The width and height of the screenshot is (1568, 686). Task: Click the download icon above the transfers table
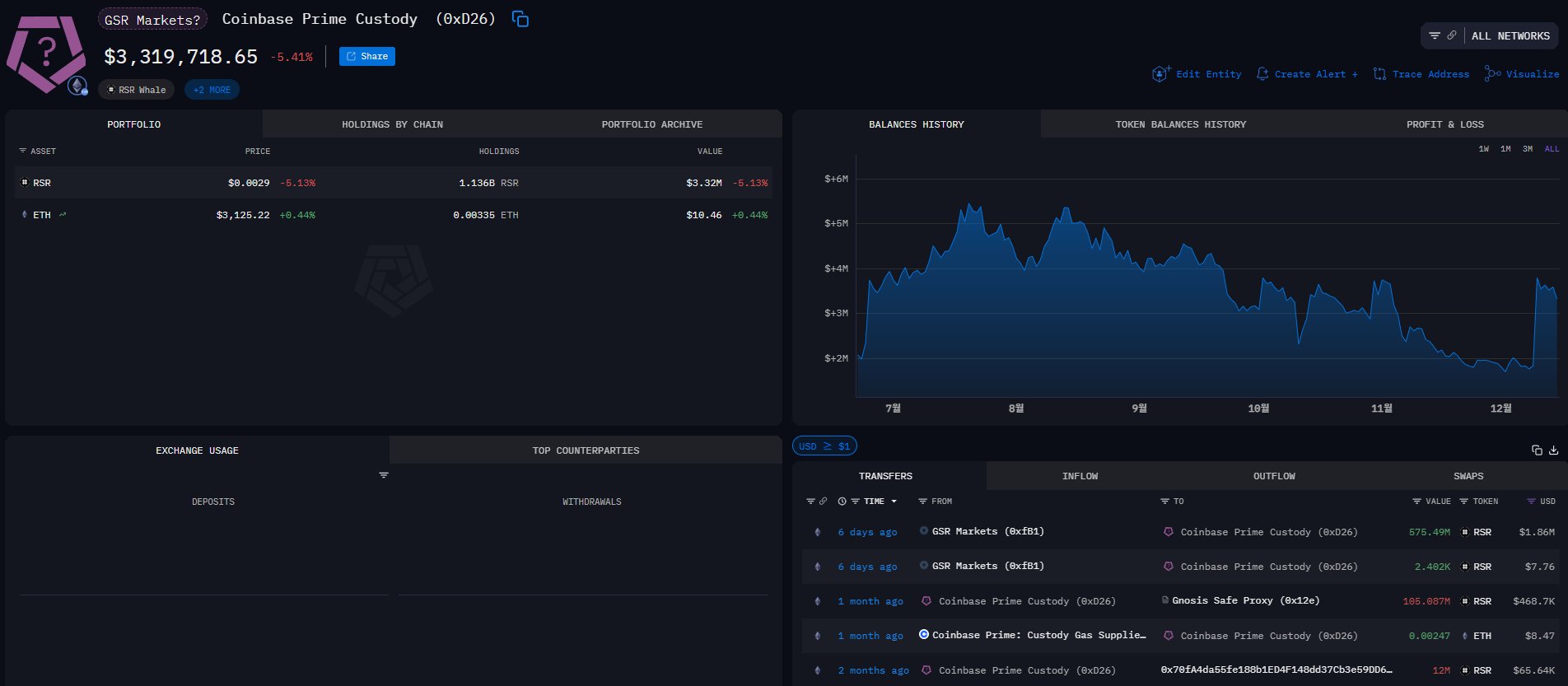point(1553,450)
